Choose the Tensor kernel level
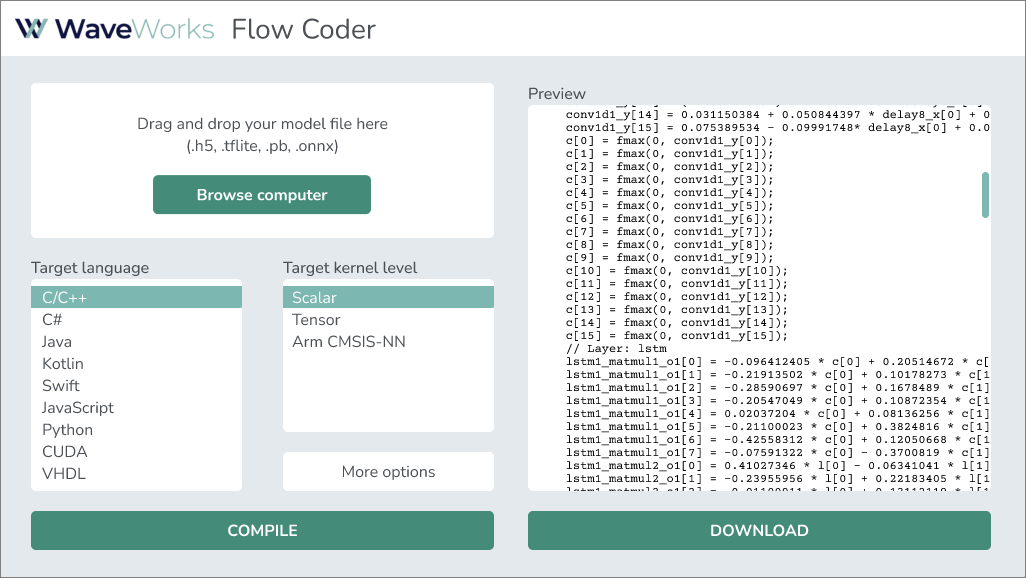This screenshot has height=578, width=1026. (x=388, y=319)
